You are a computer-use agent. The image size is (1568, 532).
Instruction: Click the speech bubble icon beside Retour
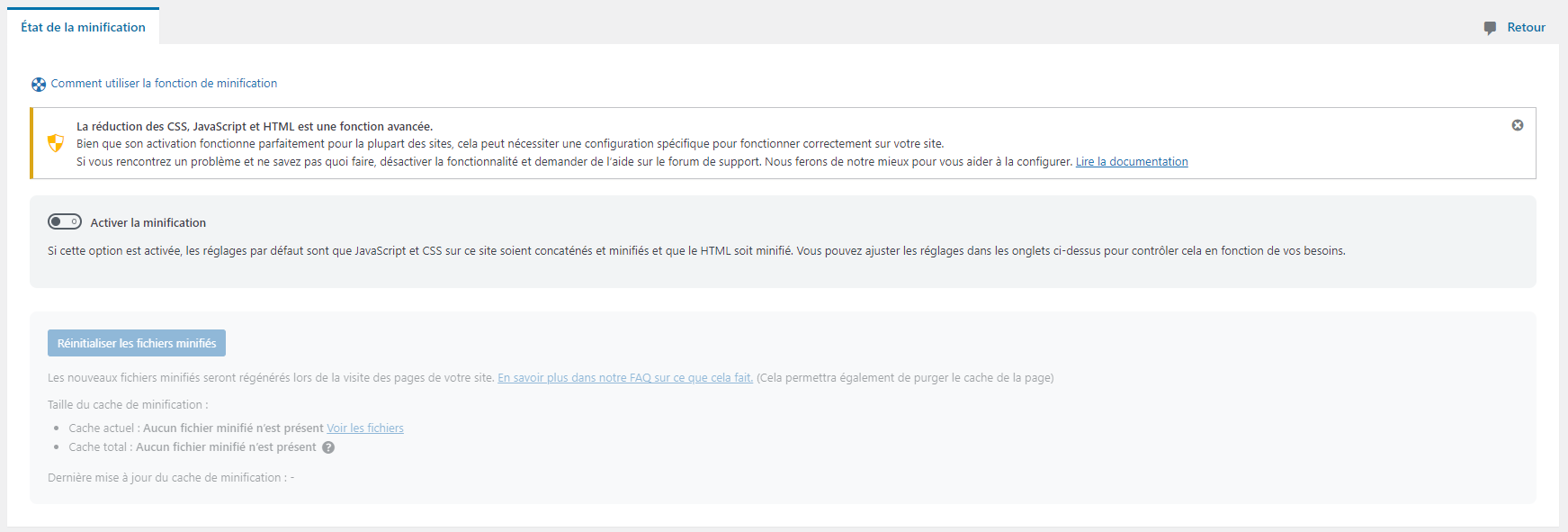(x=1490, y=28)
